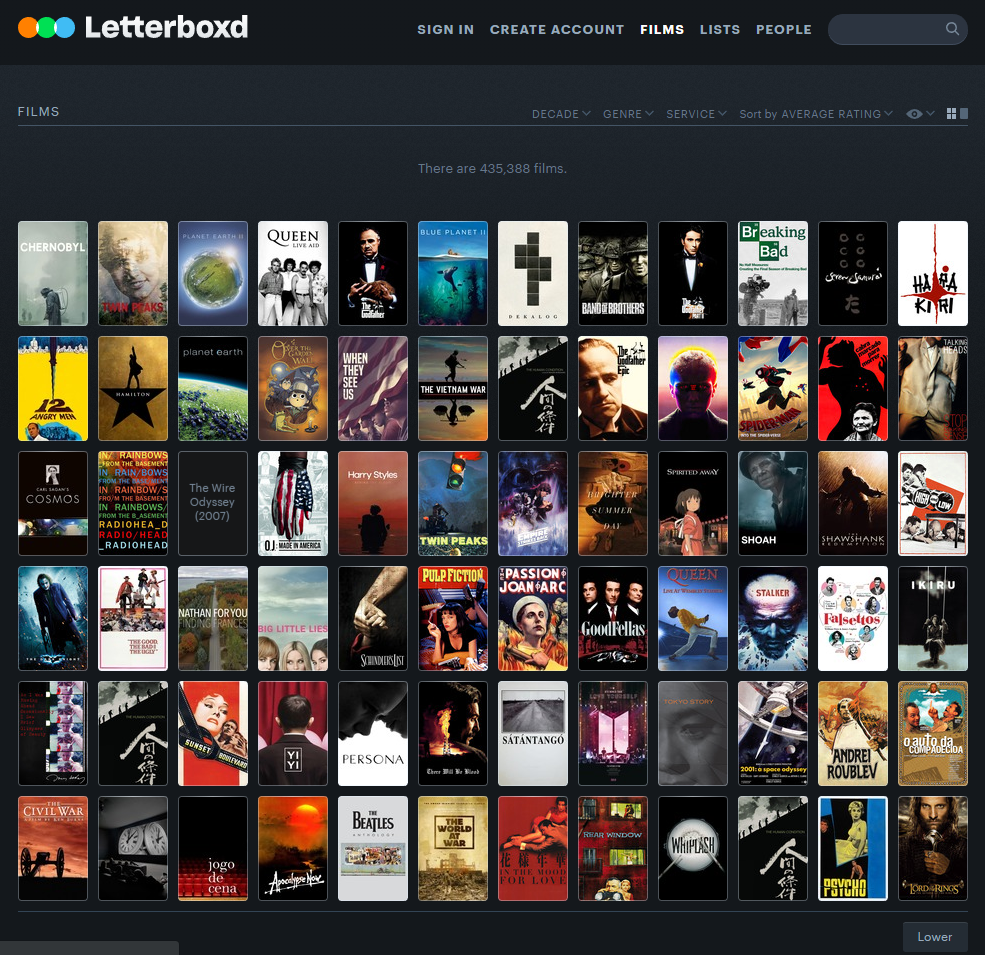Screen dimensions: 985x955
Task: Open the Rear Window poster
Action: click(x=612, y=848)
